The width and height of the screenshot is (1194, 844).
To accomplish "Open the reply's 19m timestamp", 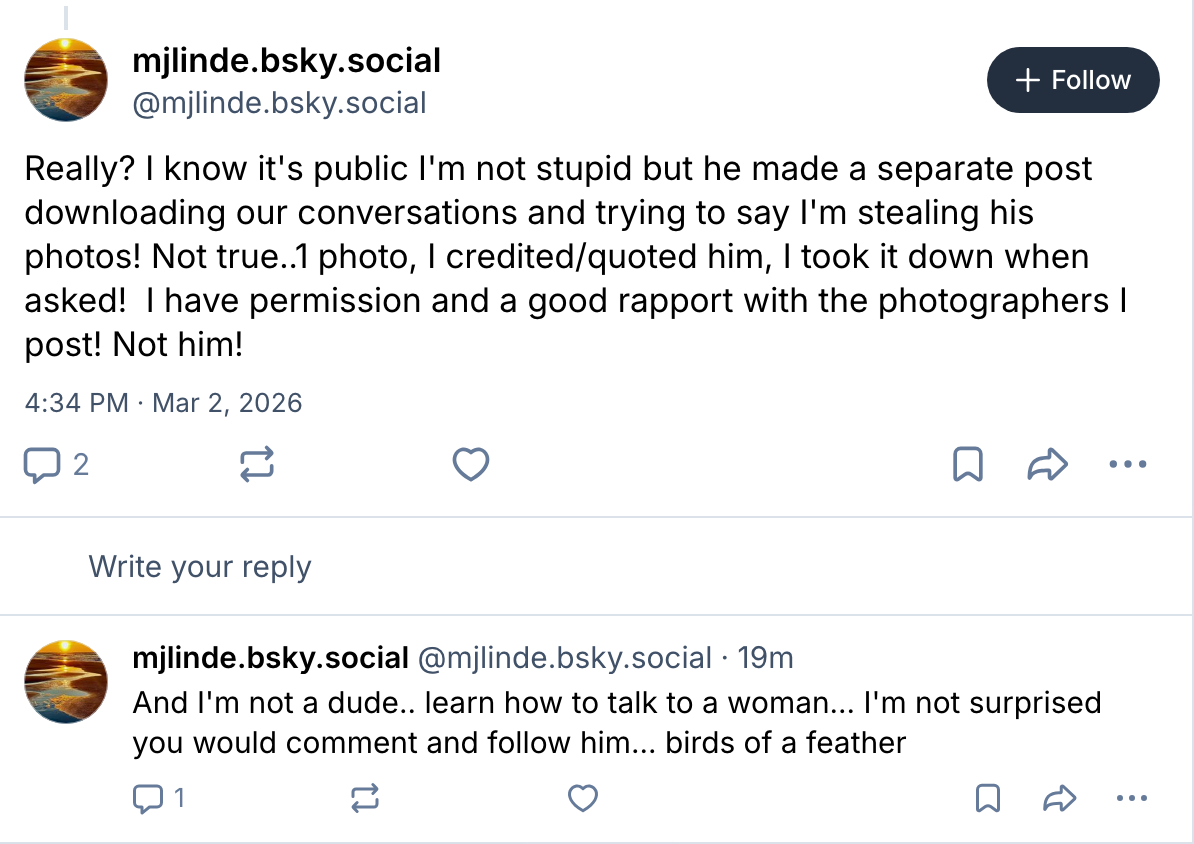I will (x=765, y=658).
